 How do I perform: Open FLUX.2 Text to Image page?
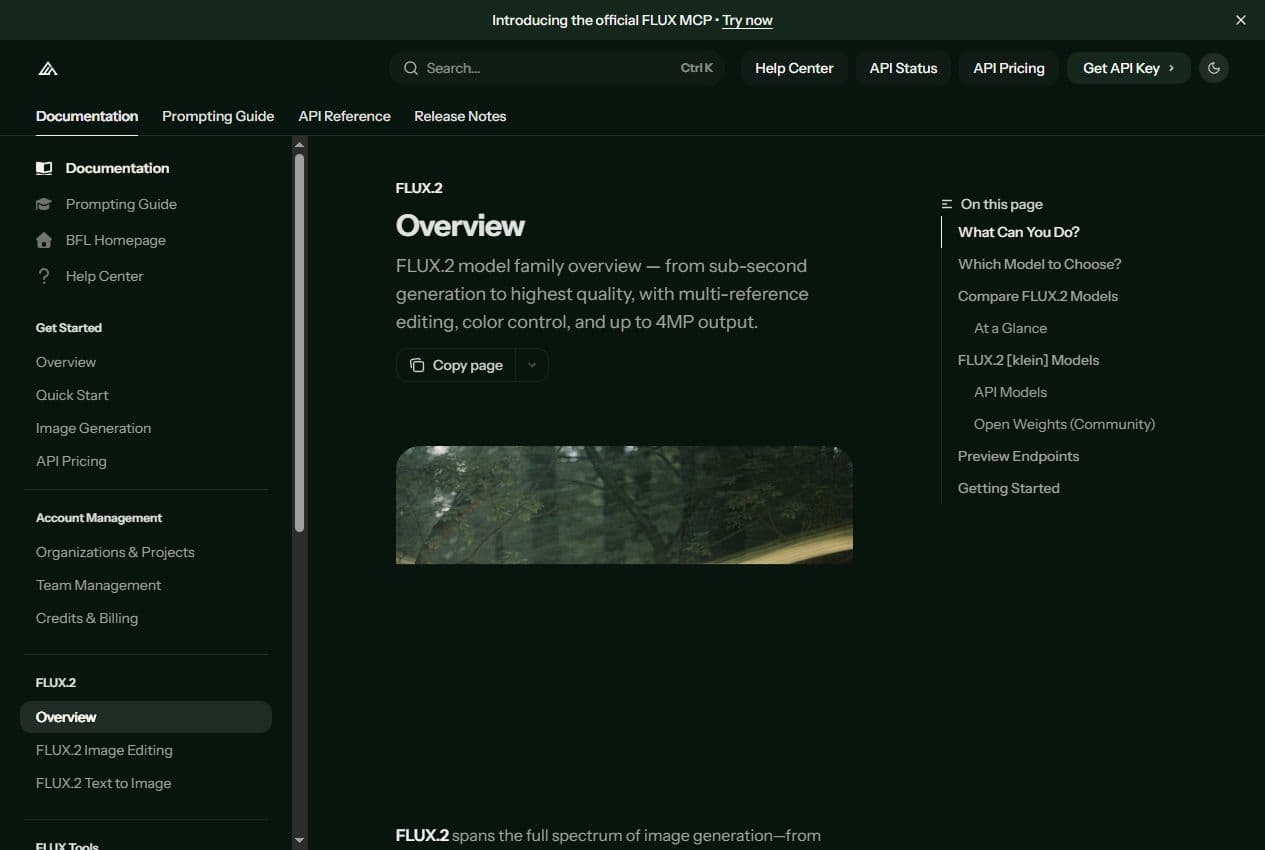pyautogui.click(x=103, y=783)
